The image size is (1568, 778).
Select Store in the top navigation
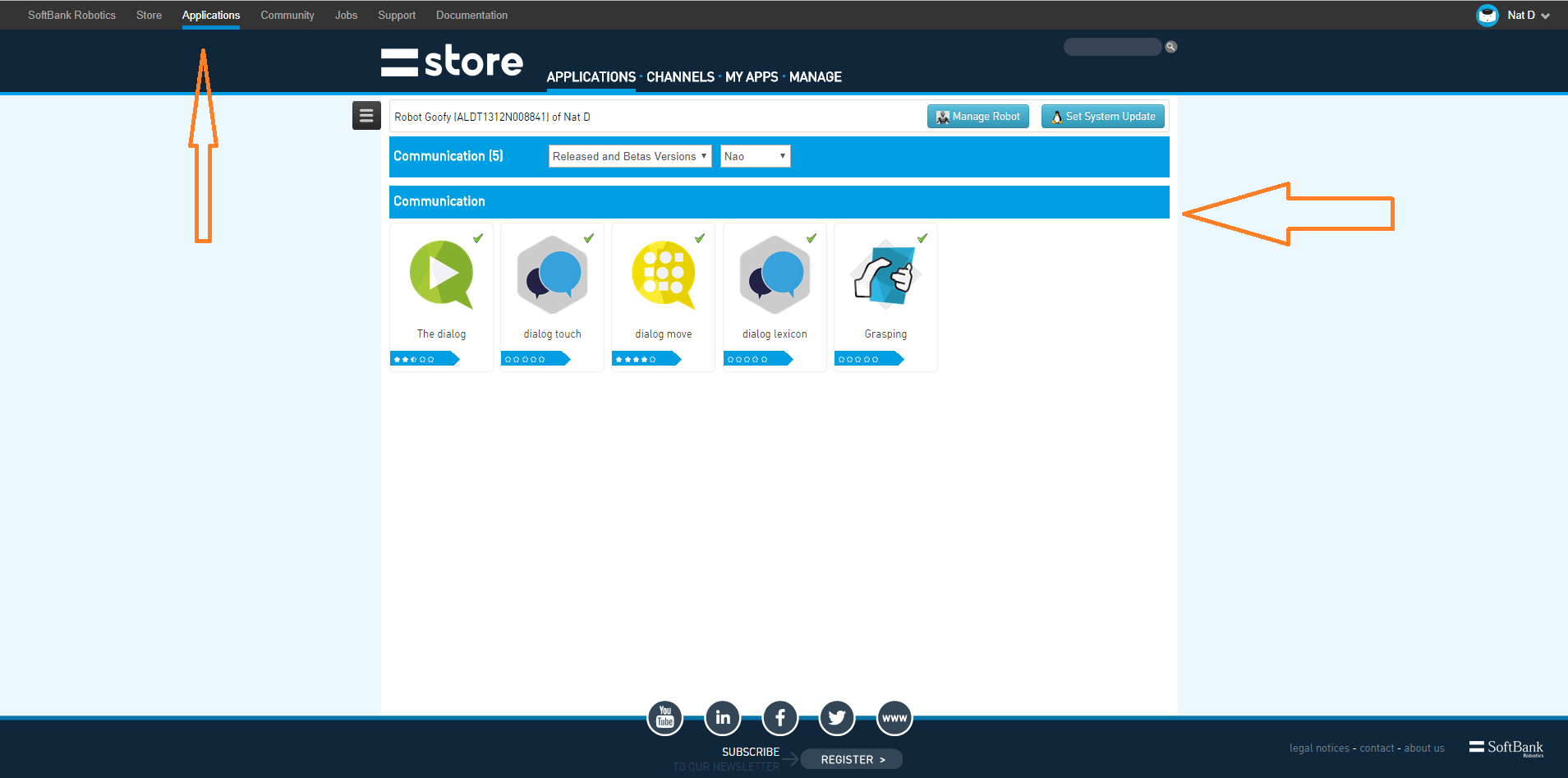click(x=149, y=15)
